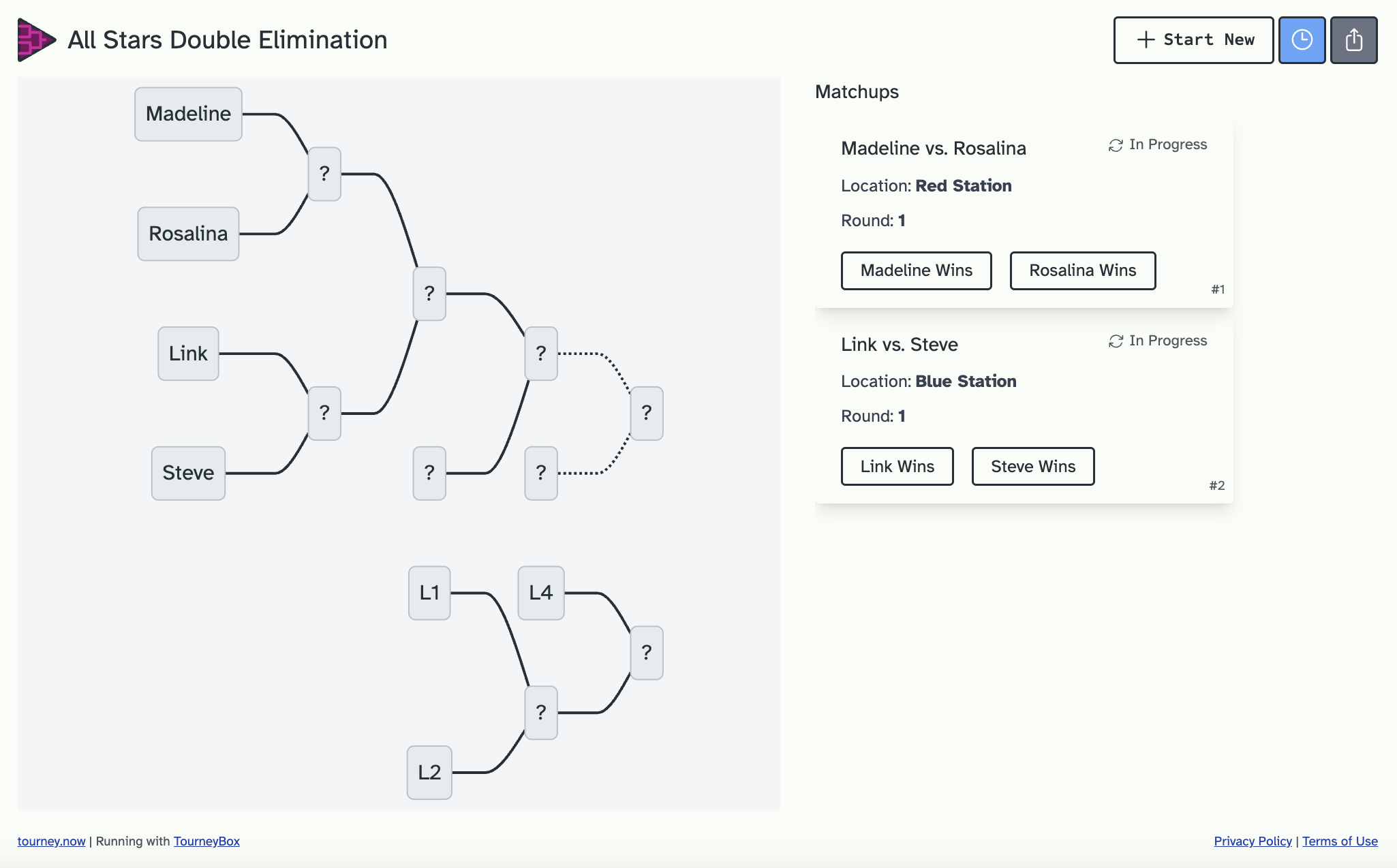Click Steve Wins

1032,466
